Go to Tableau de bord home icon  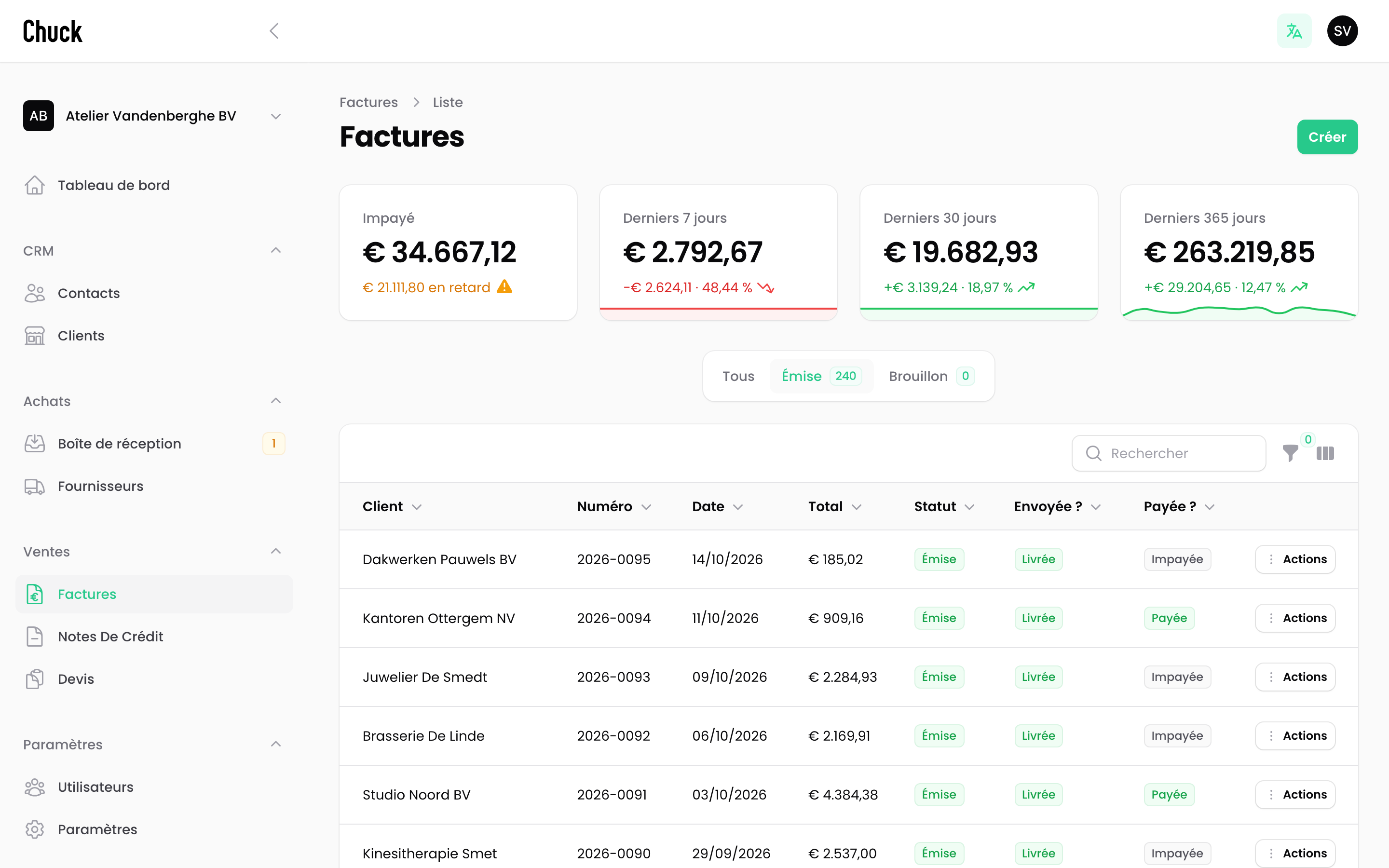[x=34, y=186]
